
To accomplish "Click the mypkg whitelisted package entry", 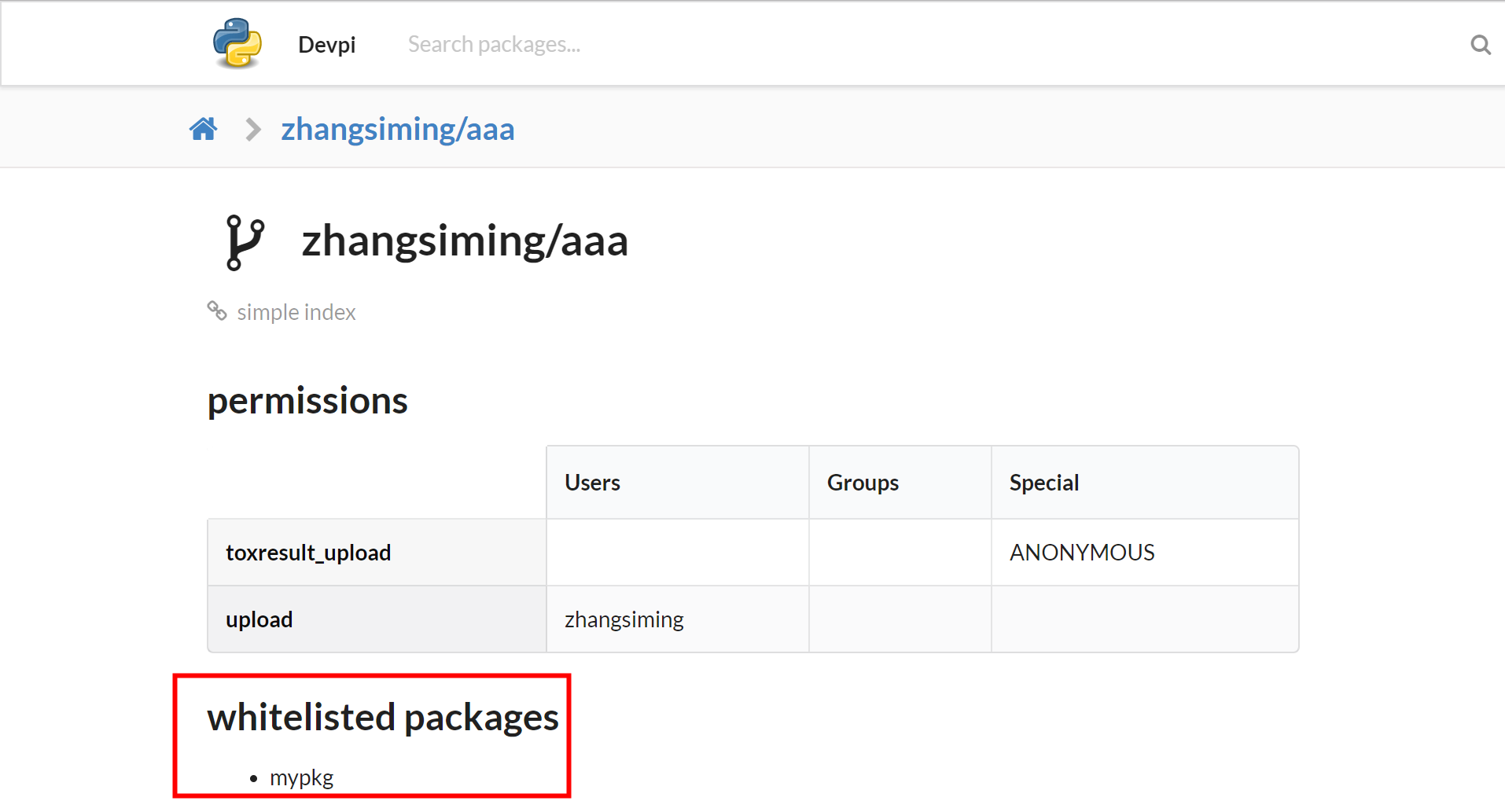I will (x=301, y=777).
